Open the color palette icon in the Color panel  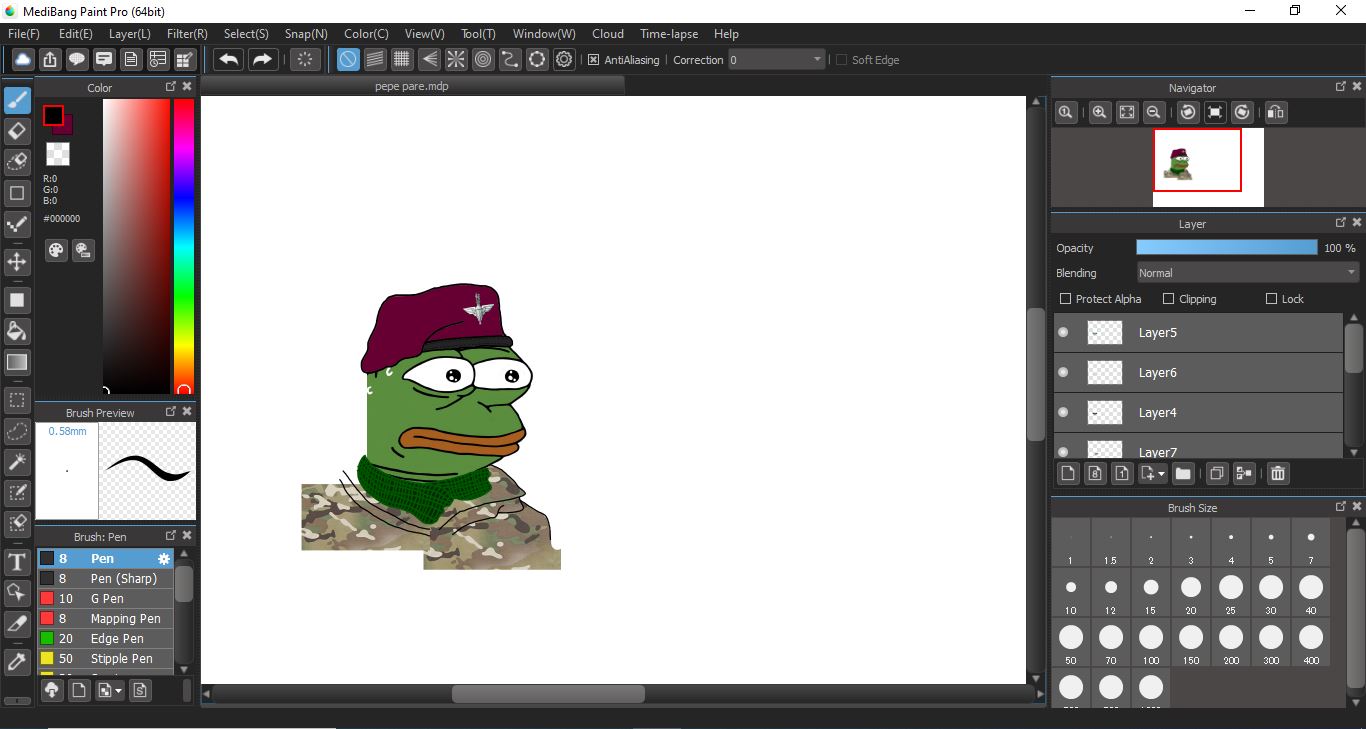(x=56, y=250)
